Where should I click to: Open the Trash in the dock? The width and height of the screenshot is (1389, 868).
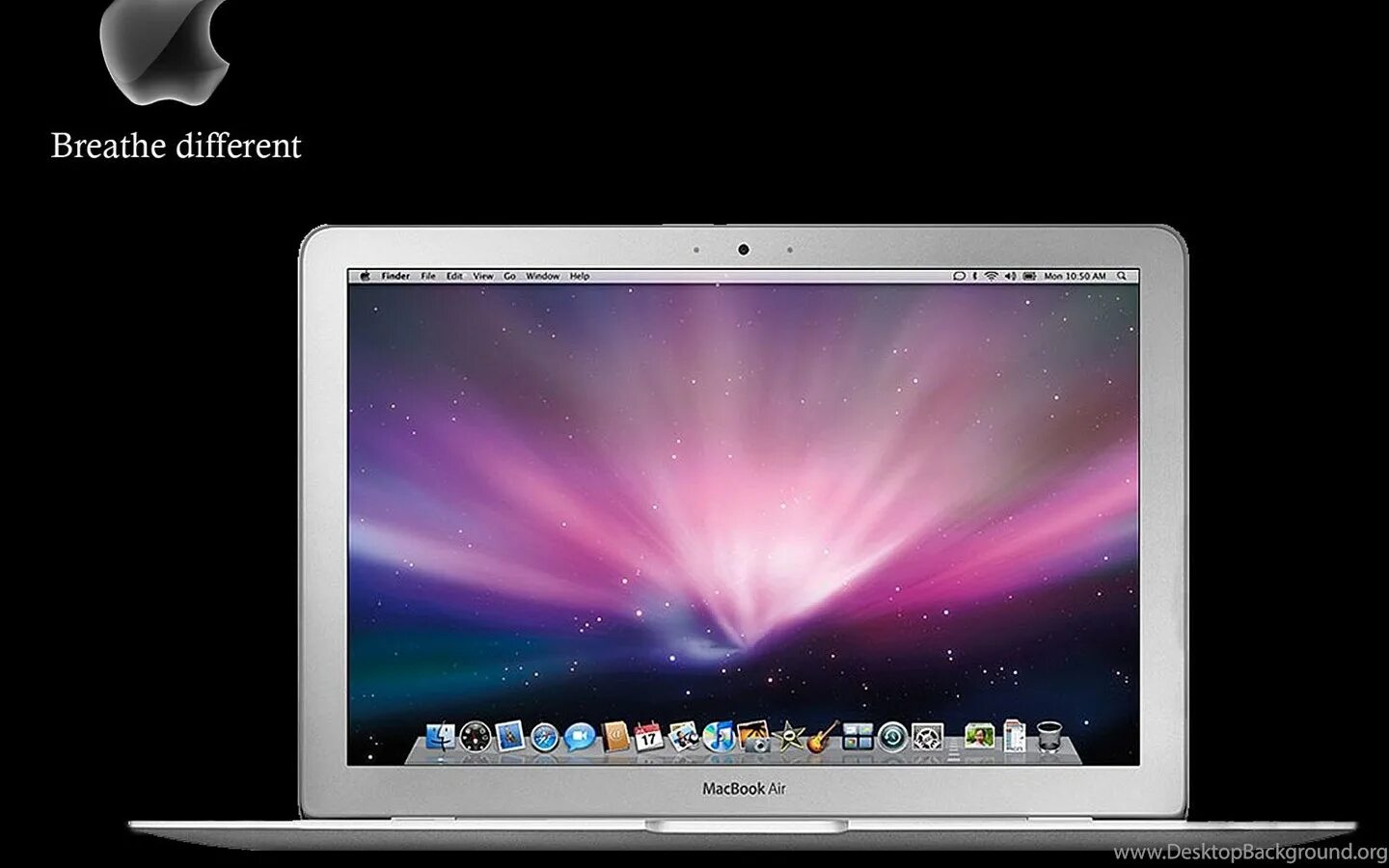[x=1049, y=738]
